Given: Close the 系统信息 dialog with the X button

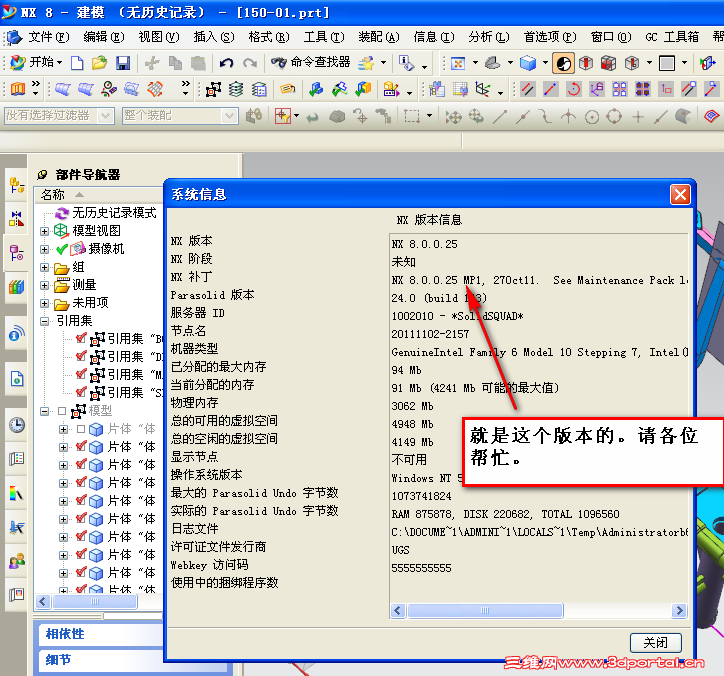Looking at the screenshot, I should click(x=681, y=194).
